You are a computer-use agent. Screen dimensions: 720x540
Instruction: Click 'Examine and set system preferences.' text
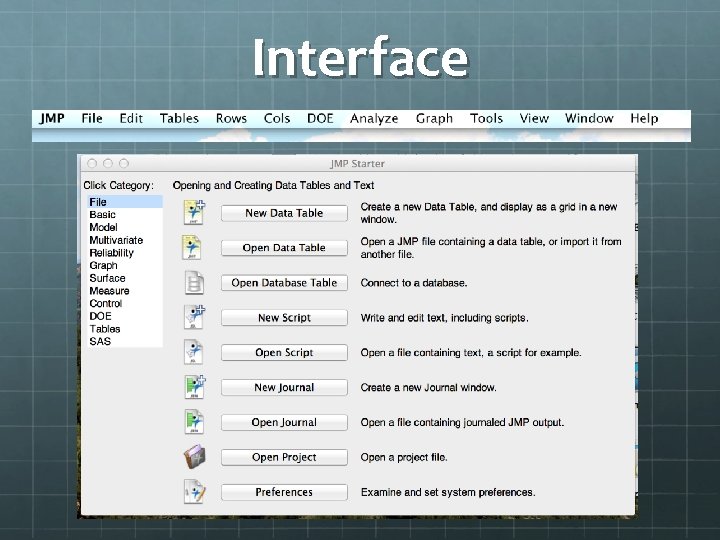click(448, 492)
